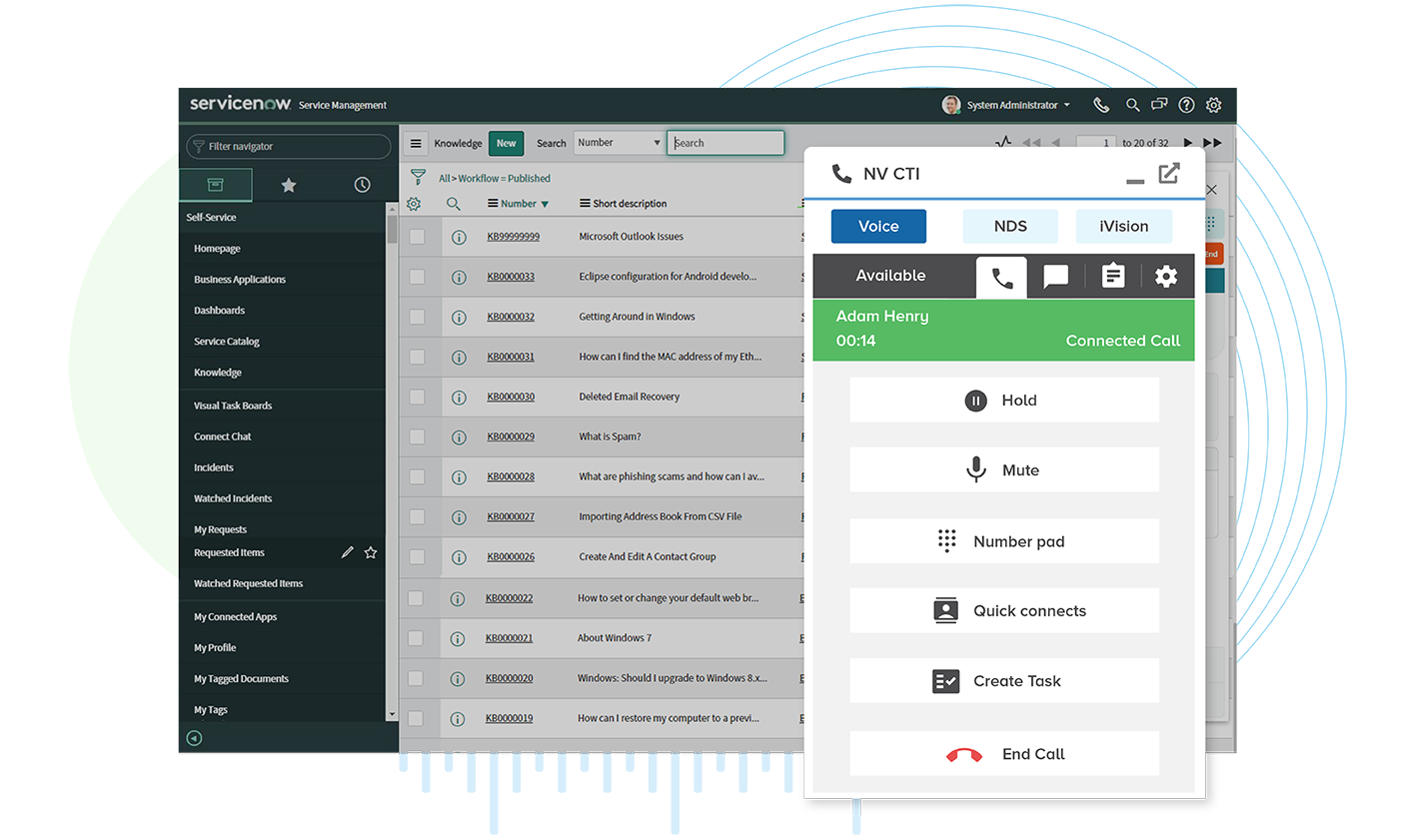This screenshot has width=1415, height=840.
Task: Switch to iVision tab in CTI
Action: point(1123,227)
